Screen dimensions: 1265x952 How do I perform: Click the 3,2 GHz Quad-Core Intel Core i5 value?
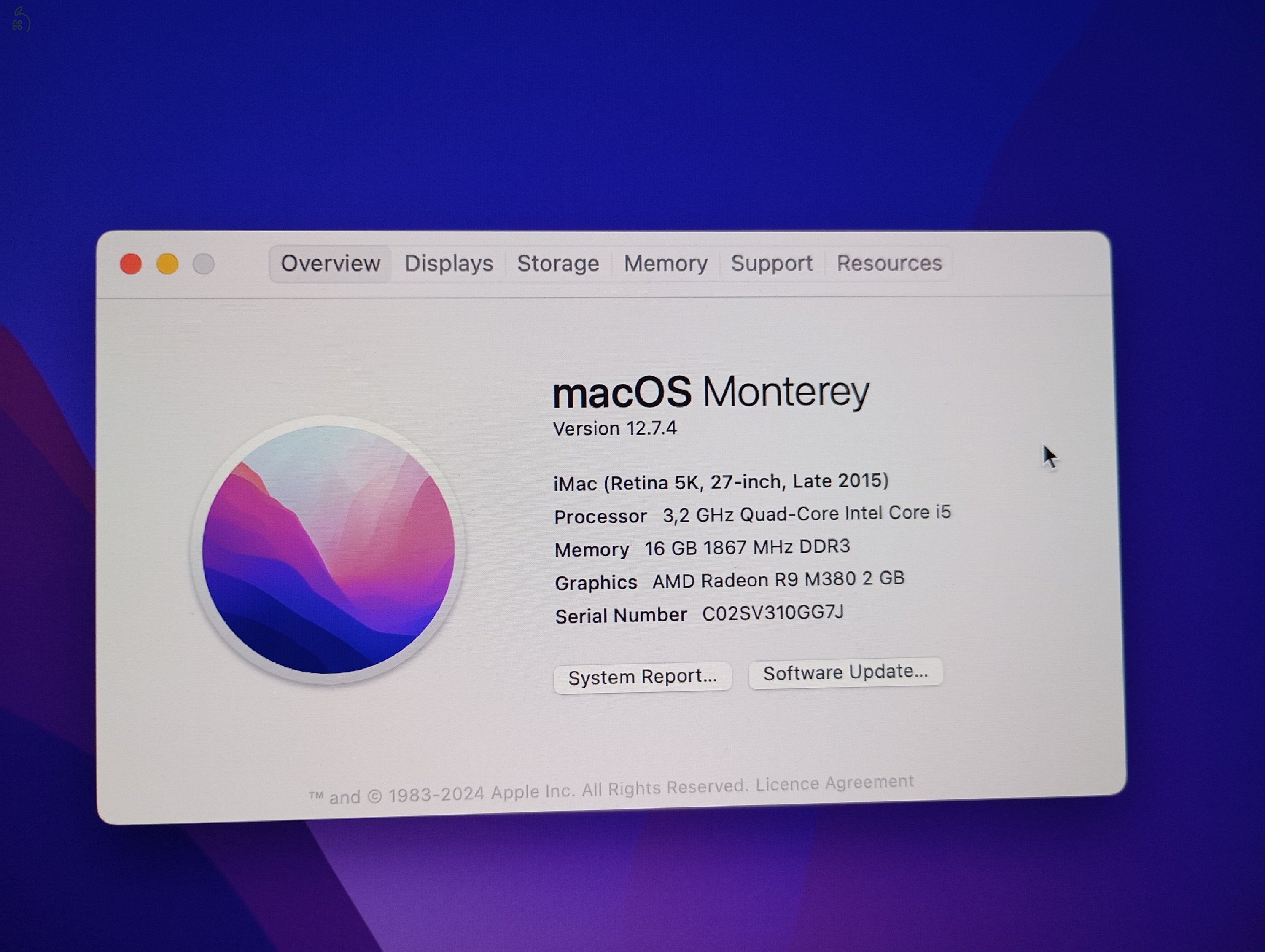806,514
